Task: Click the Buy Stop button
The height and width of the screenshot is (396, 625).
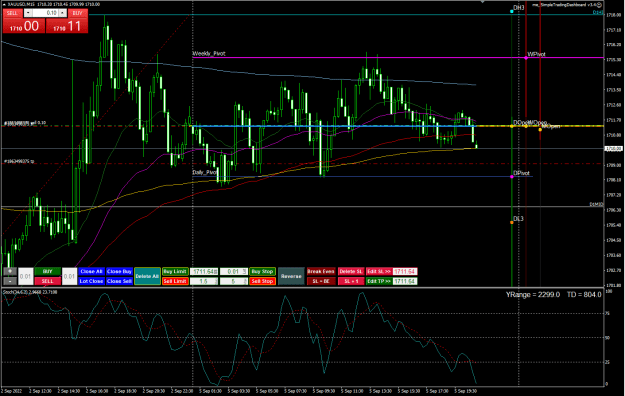Action: coord(263,272)
